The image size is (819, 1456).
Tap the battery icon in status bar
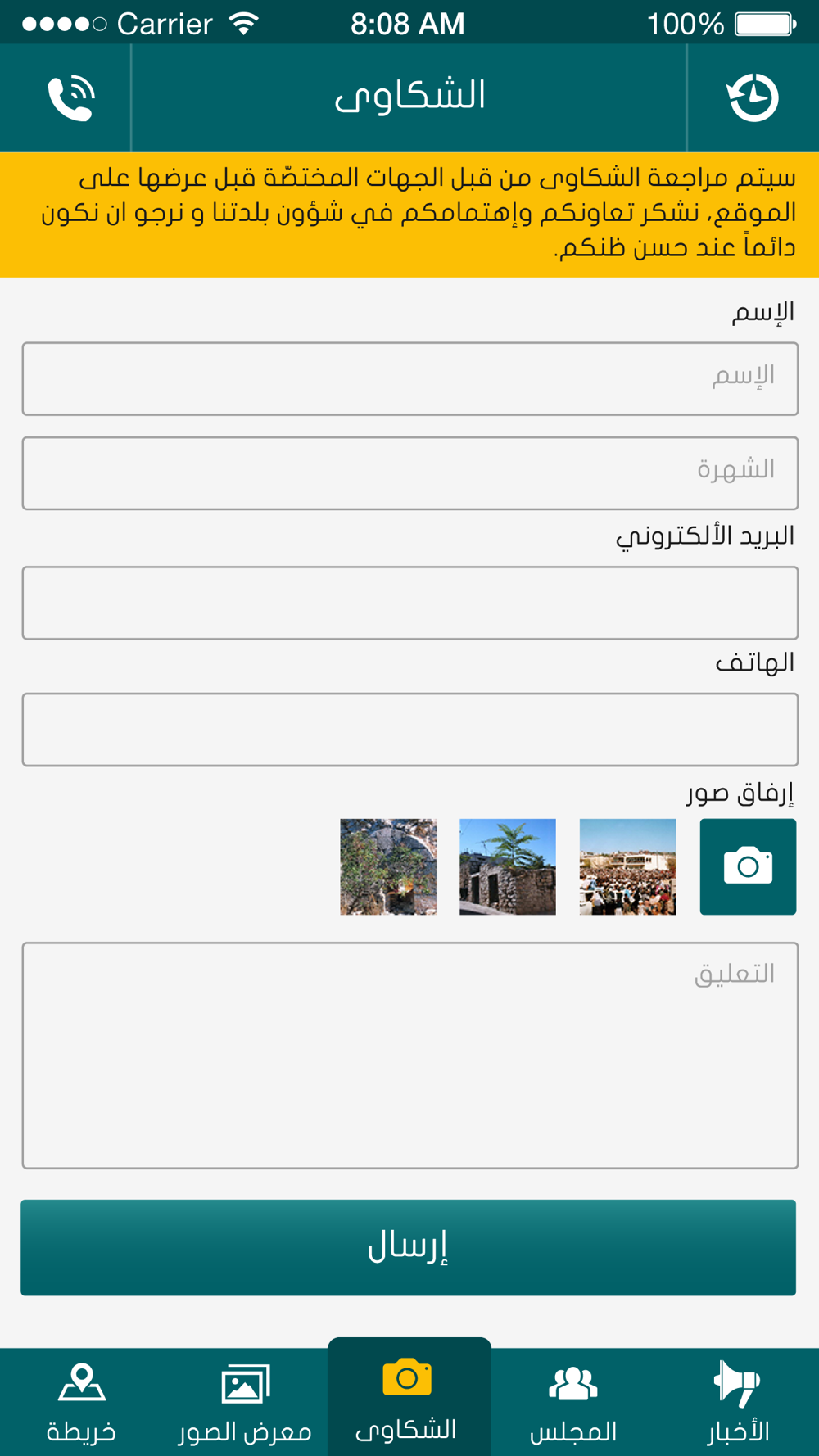click(x=766, y=24)
